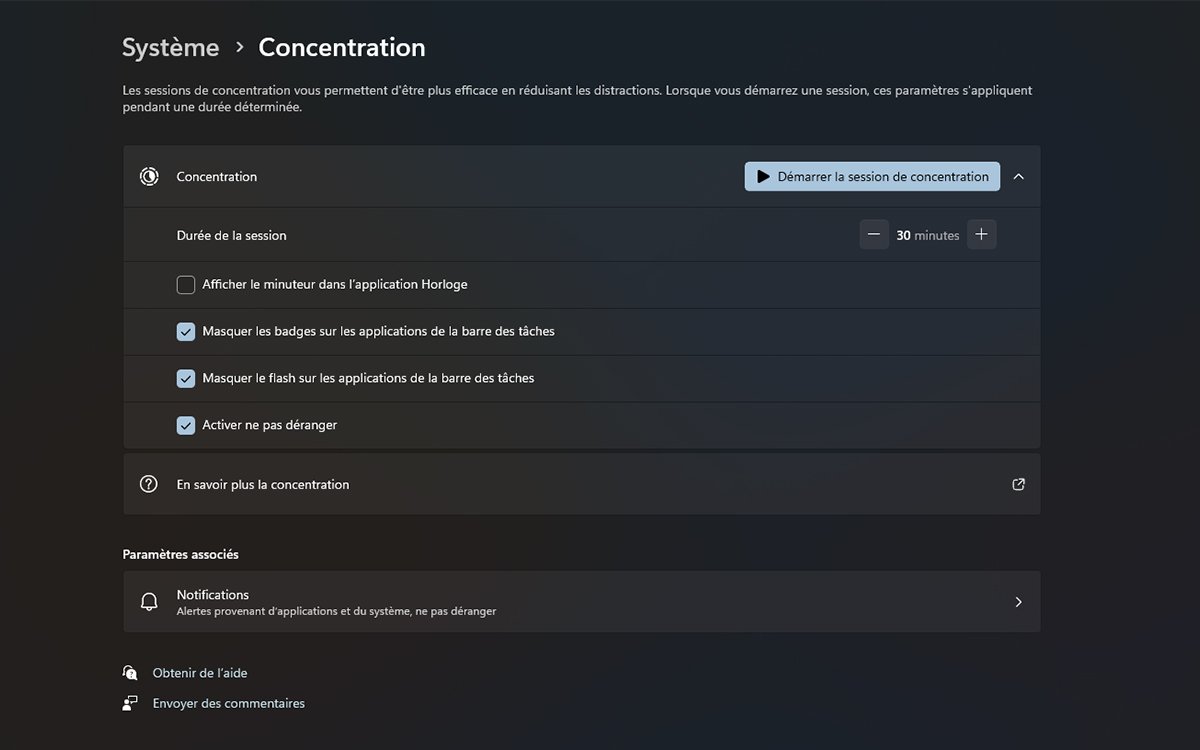Collapse the Concentration section chevron
This screenshot has height=750, width=1200.
(x=1018, y=176)
